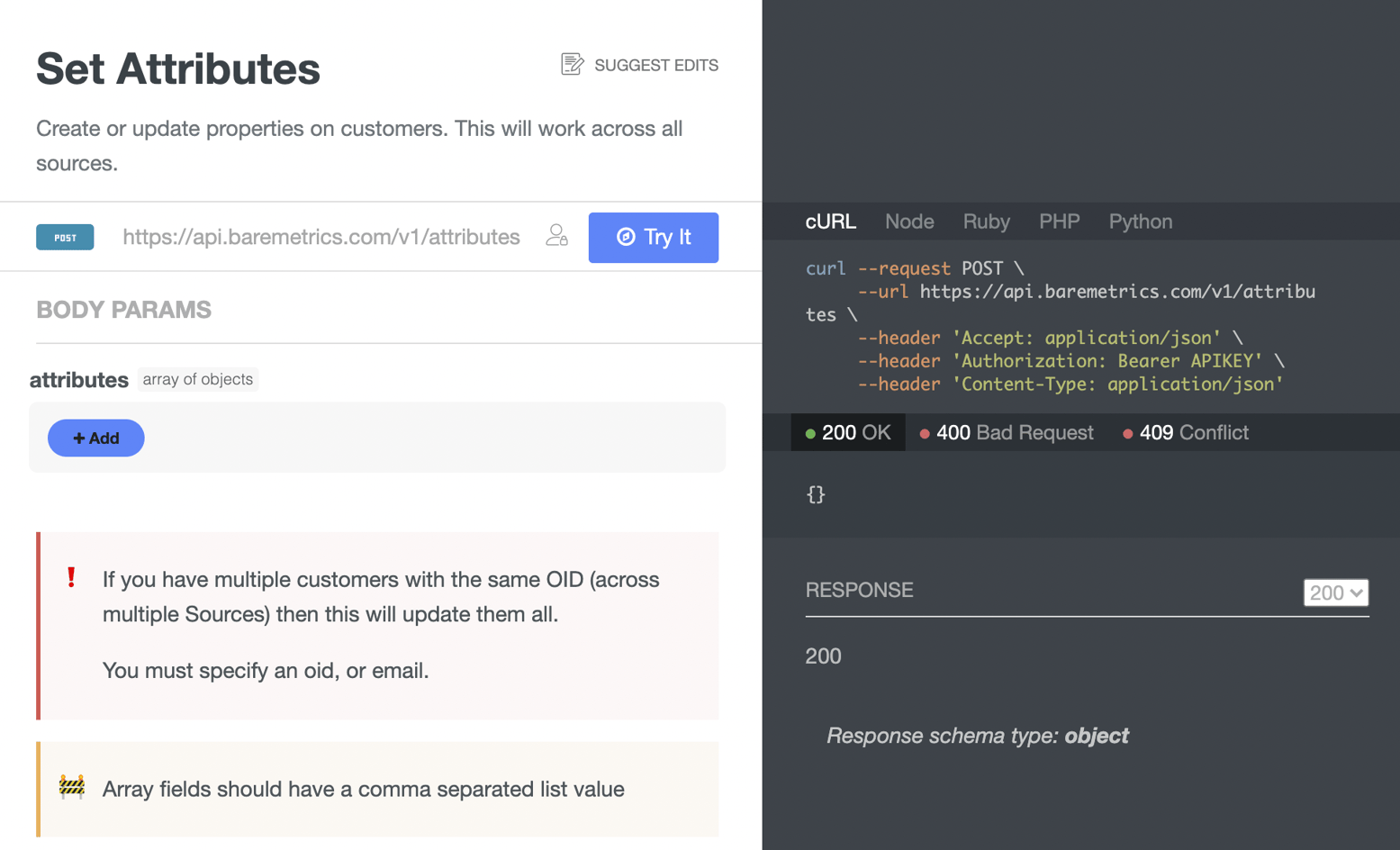Click the POST method badge
1400x850 pixels.
pyautogui.click(x=64, y=237)
